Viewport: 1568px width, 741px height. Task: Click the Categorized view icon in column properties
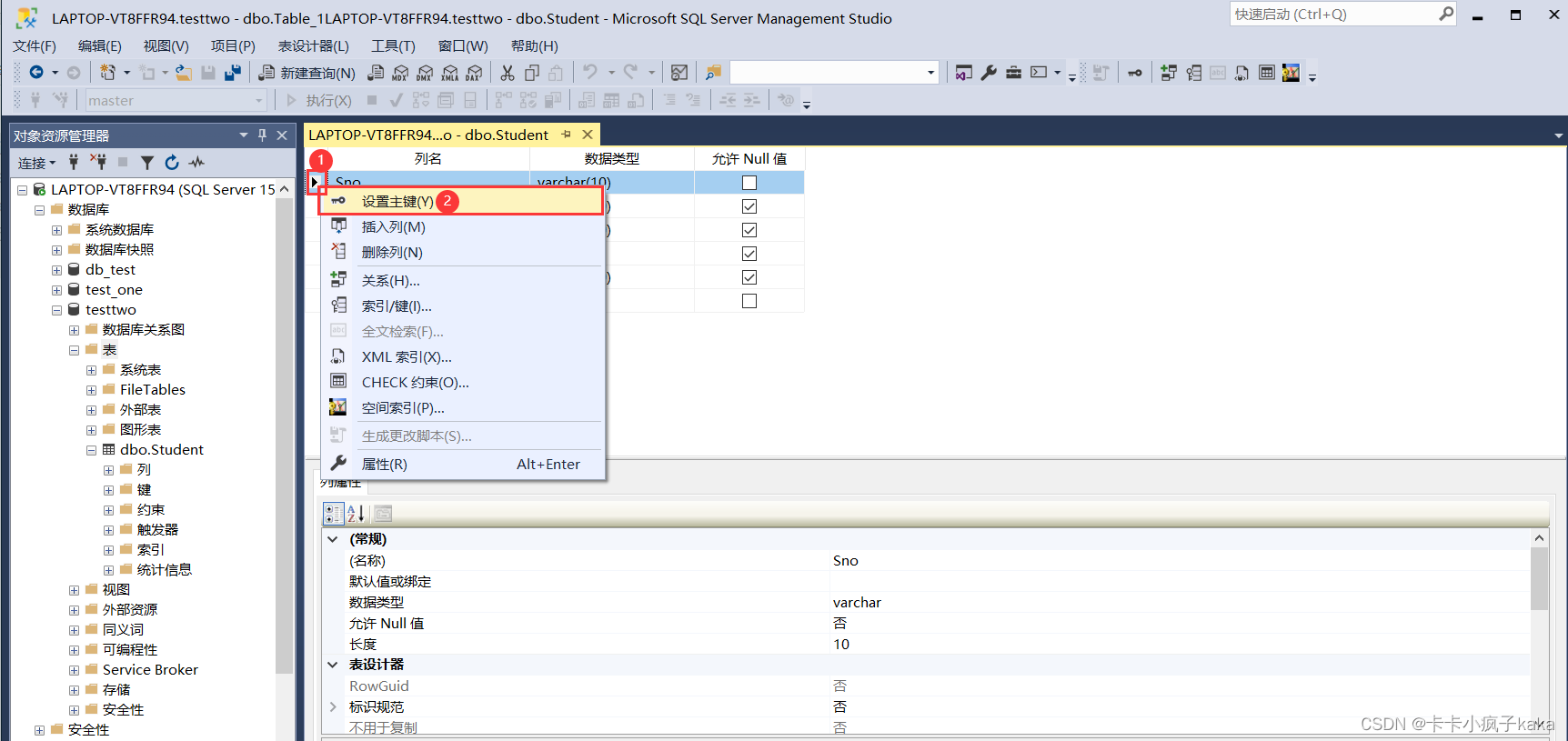334,514
